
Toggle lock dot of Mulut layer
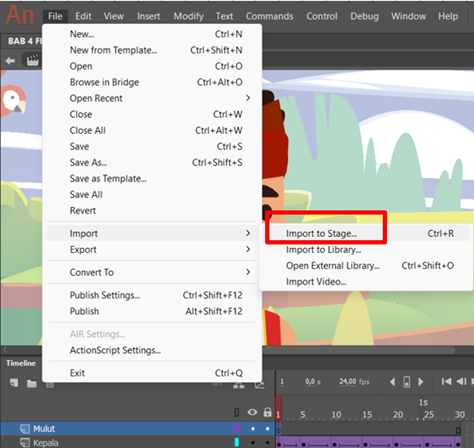pos(267,429)
